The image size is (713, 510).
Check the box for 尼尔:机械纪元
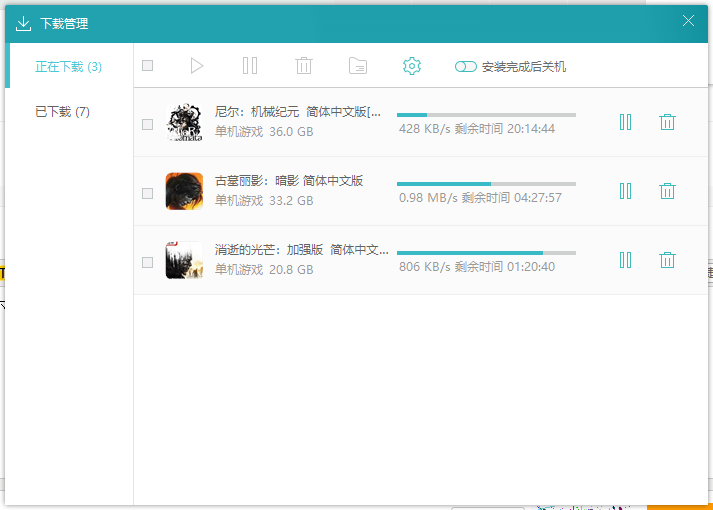(147, 125)
